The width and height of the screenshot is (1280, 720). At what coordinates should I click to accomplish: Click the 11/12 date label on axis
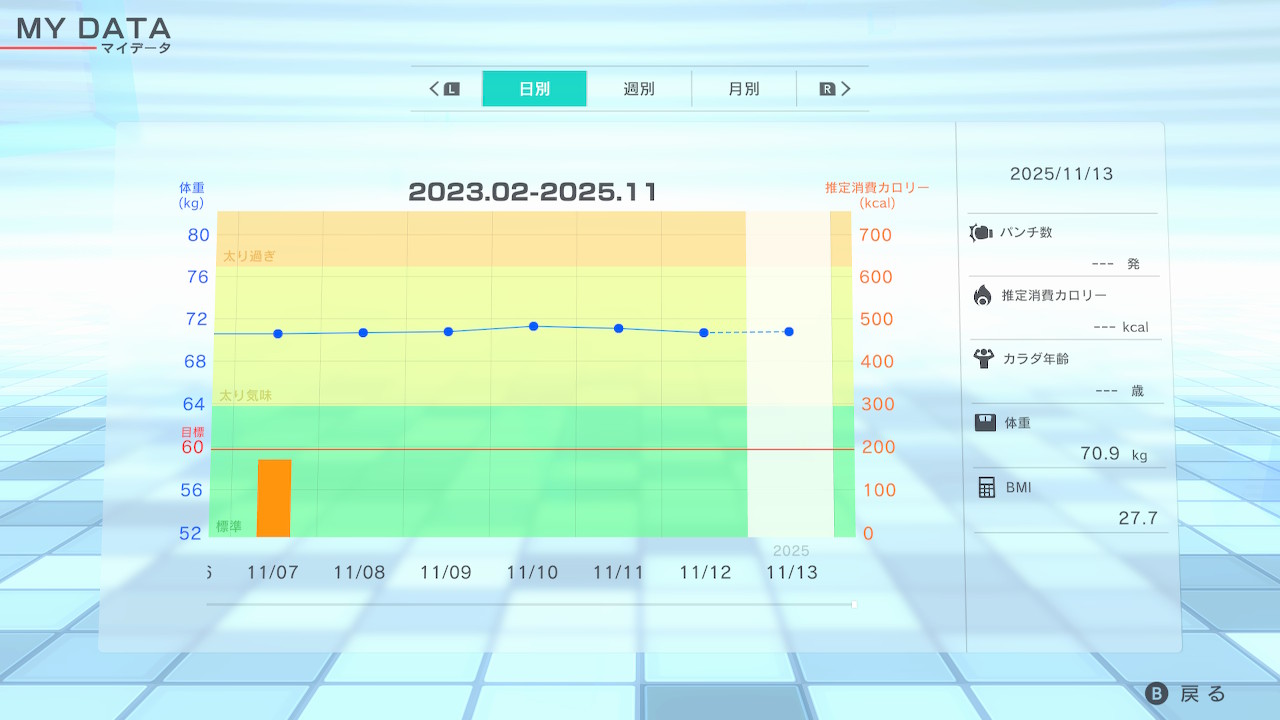coord(705,573)
